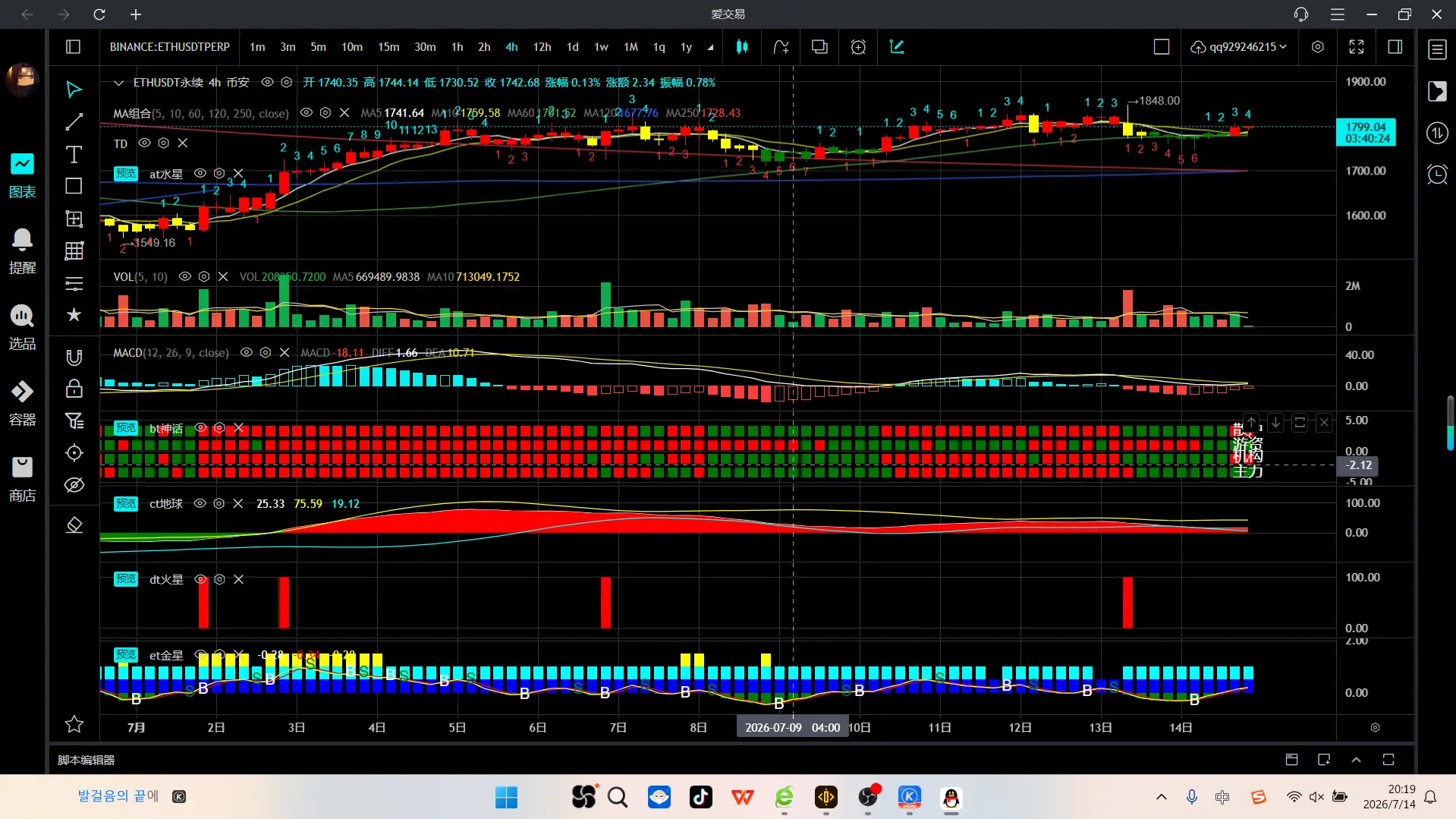The image size is (1456, 819).
Task: Toggle visibility of dt火星 indicator
Action: [x=200, y=579]
